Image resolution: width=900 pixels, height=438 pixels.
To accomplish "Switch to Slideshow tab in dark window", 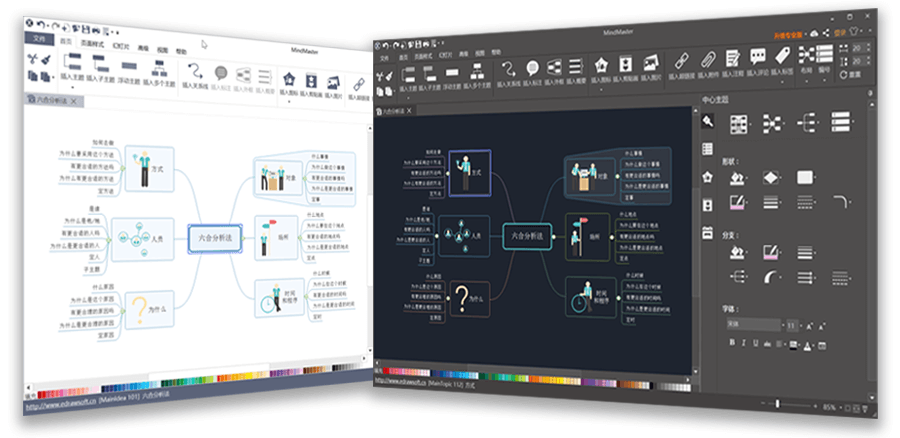I will [x=446, y=55].
